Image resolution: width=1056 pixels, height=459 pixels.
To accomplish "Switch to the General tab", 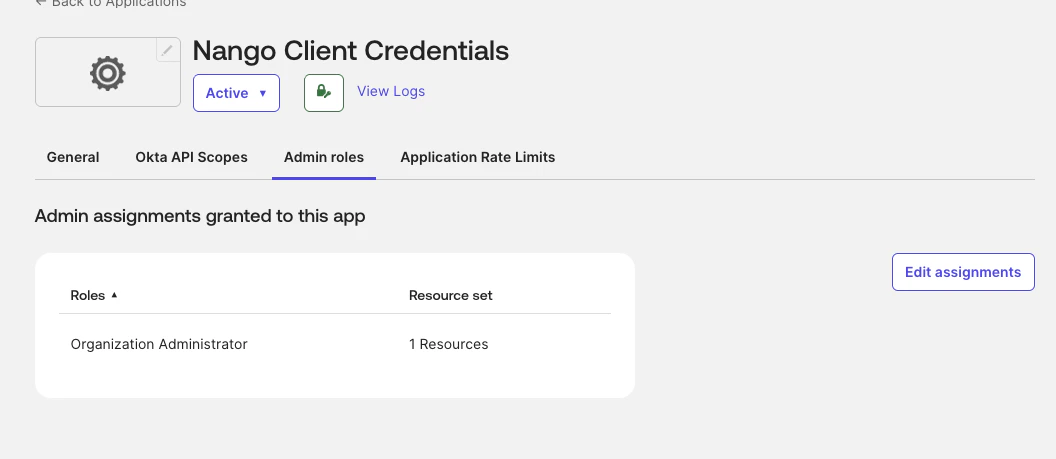I will pyautogui.click(x=73, y=157).
